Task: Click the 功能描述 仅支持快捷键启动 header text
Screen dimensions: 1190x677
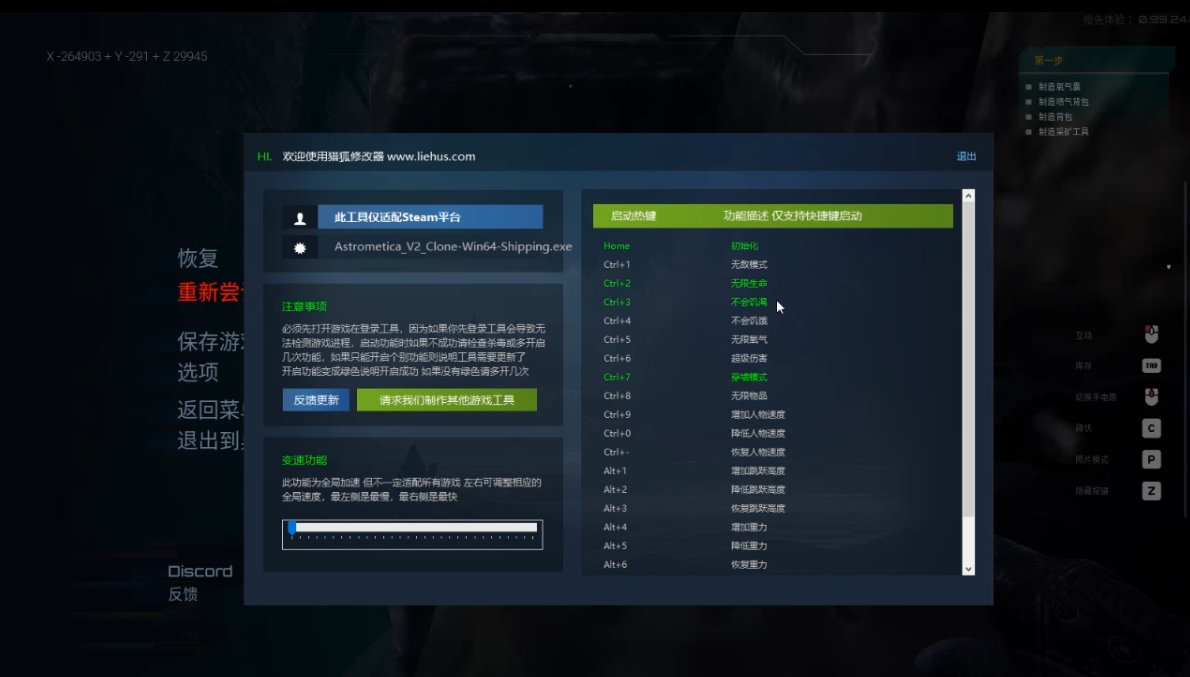Action: [792, 216]
